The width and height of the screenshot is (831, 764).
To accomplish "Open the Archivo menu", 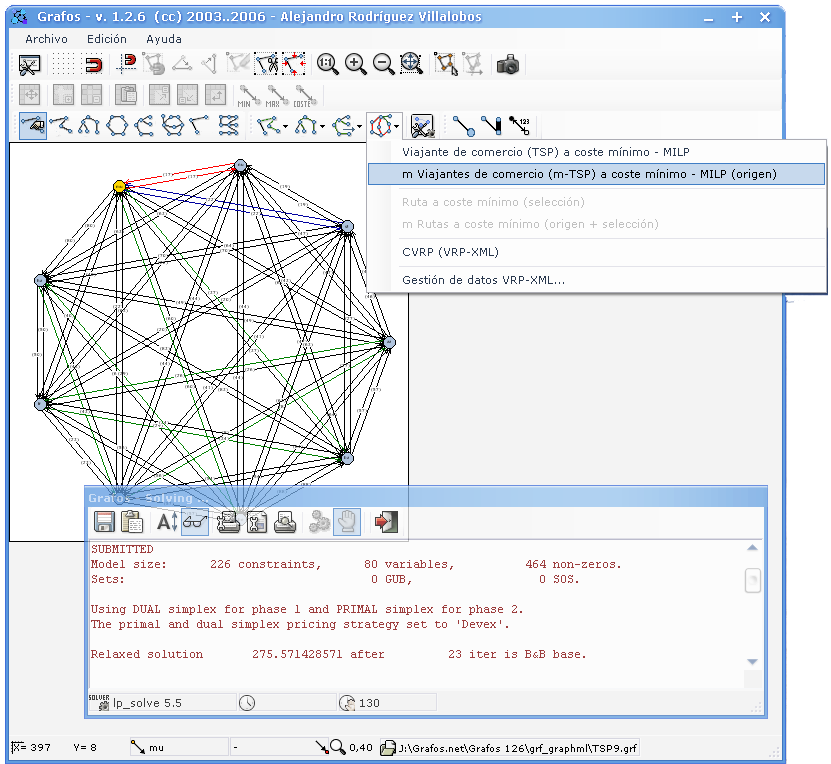I will point(46,39).
